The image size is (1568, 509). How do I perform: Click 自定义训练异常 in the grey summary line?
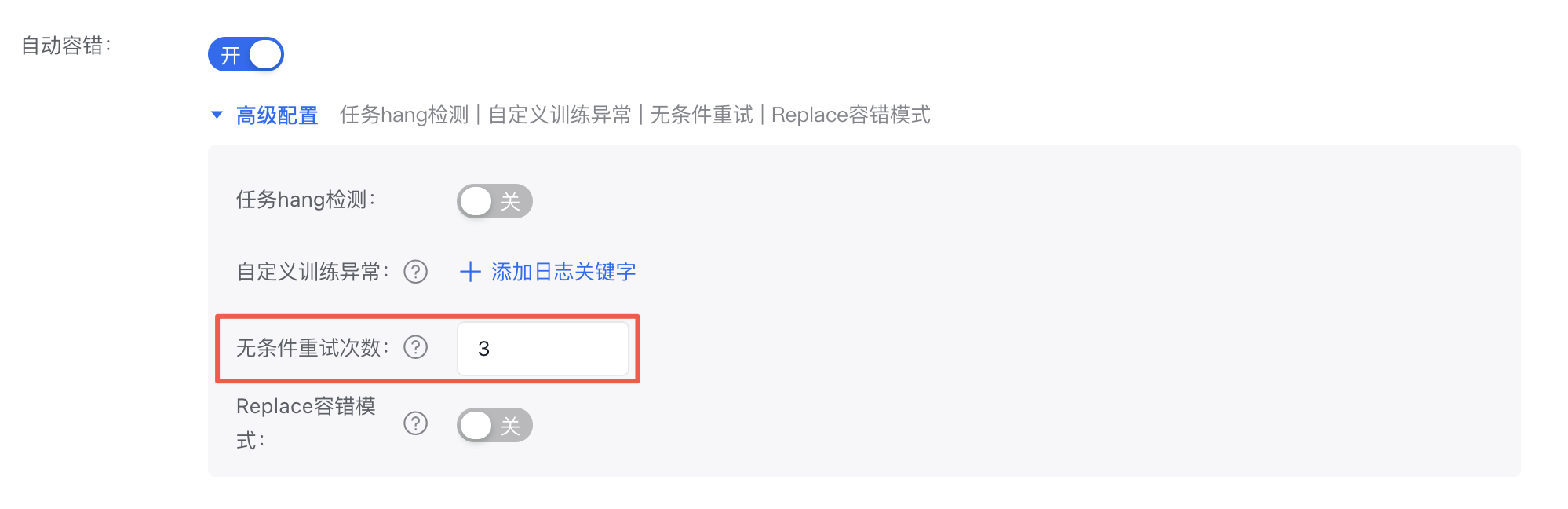pos(560,115)
